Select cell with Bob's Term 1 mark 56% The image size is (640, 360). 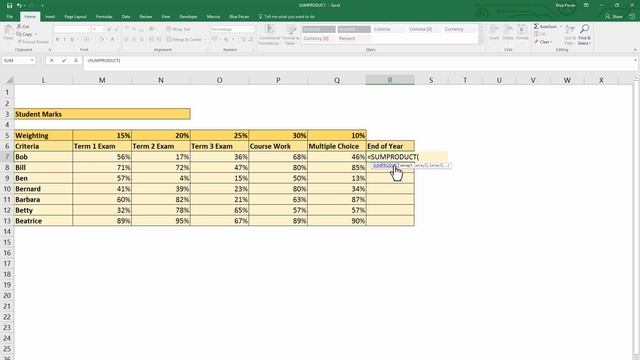click(102, 157)
